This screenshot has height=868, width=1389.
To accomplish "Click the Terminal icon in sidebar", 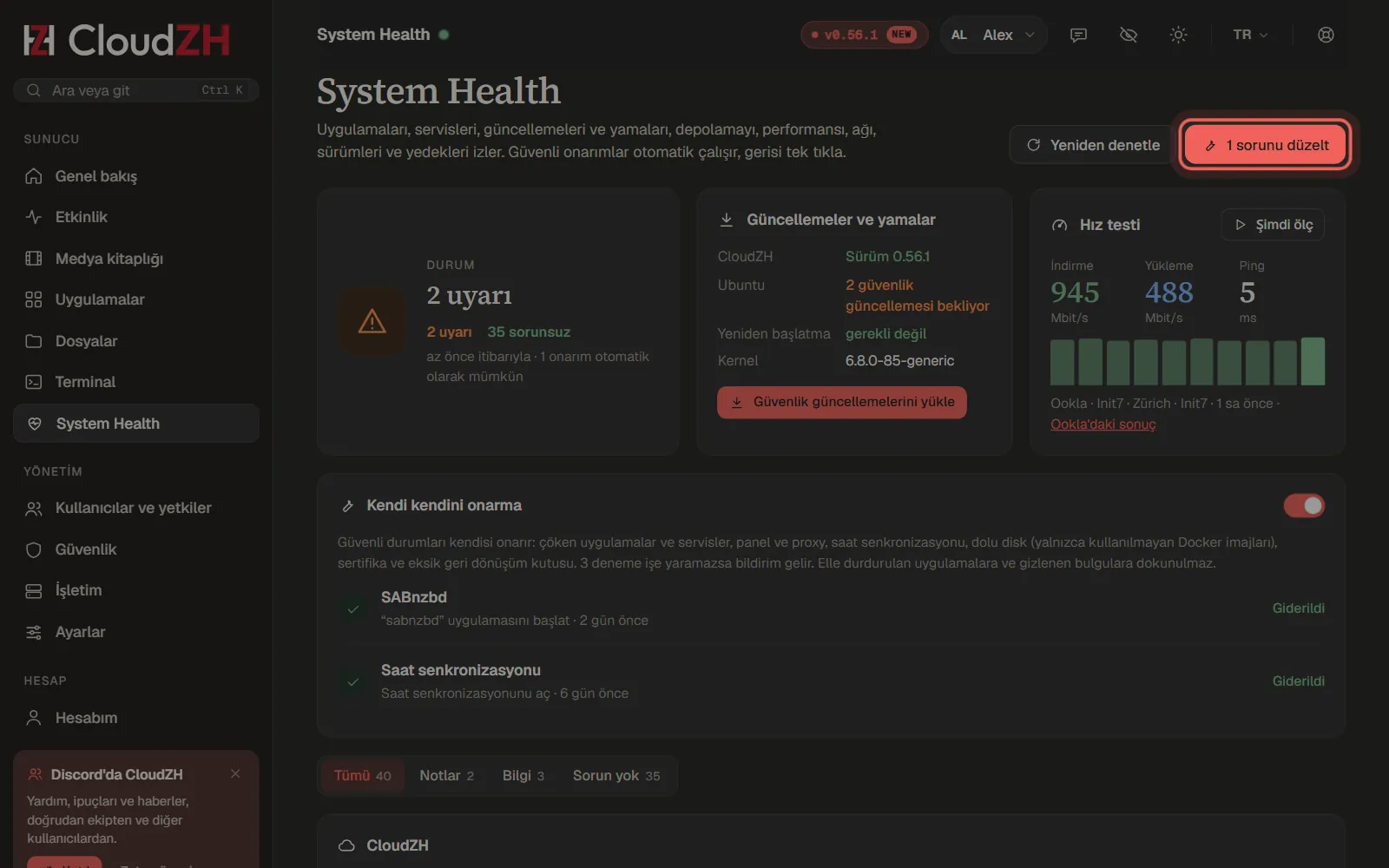I will coord(34,382).
